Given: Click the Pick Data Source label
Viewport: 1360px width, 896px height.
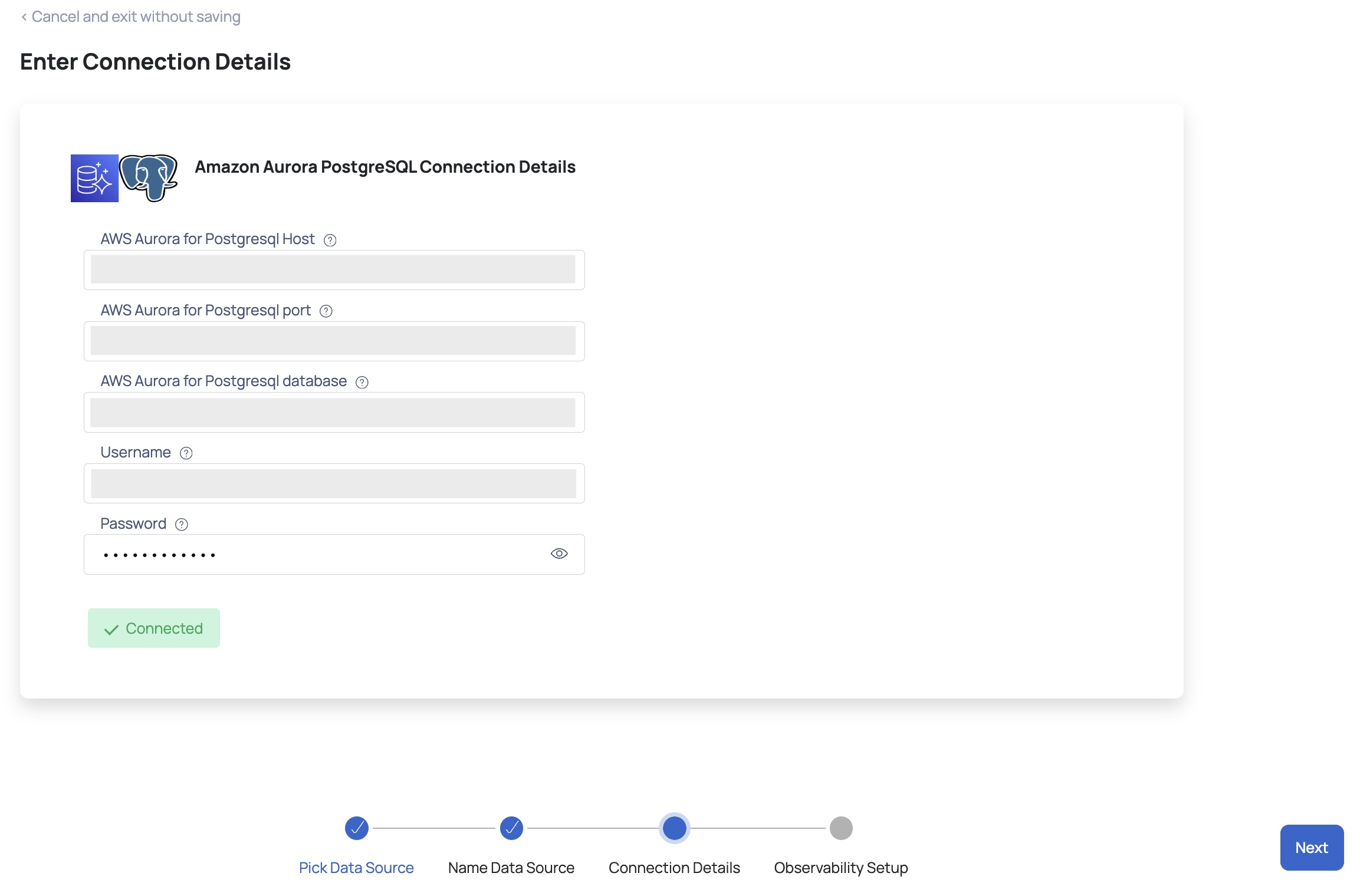Looking at the screenshot, I should (356, 868).
